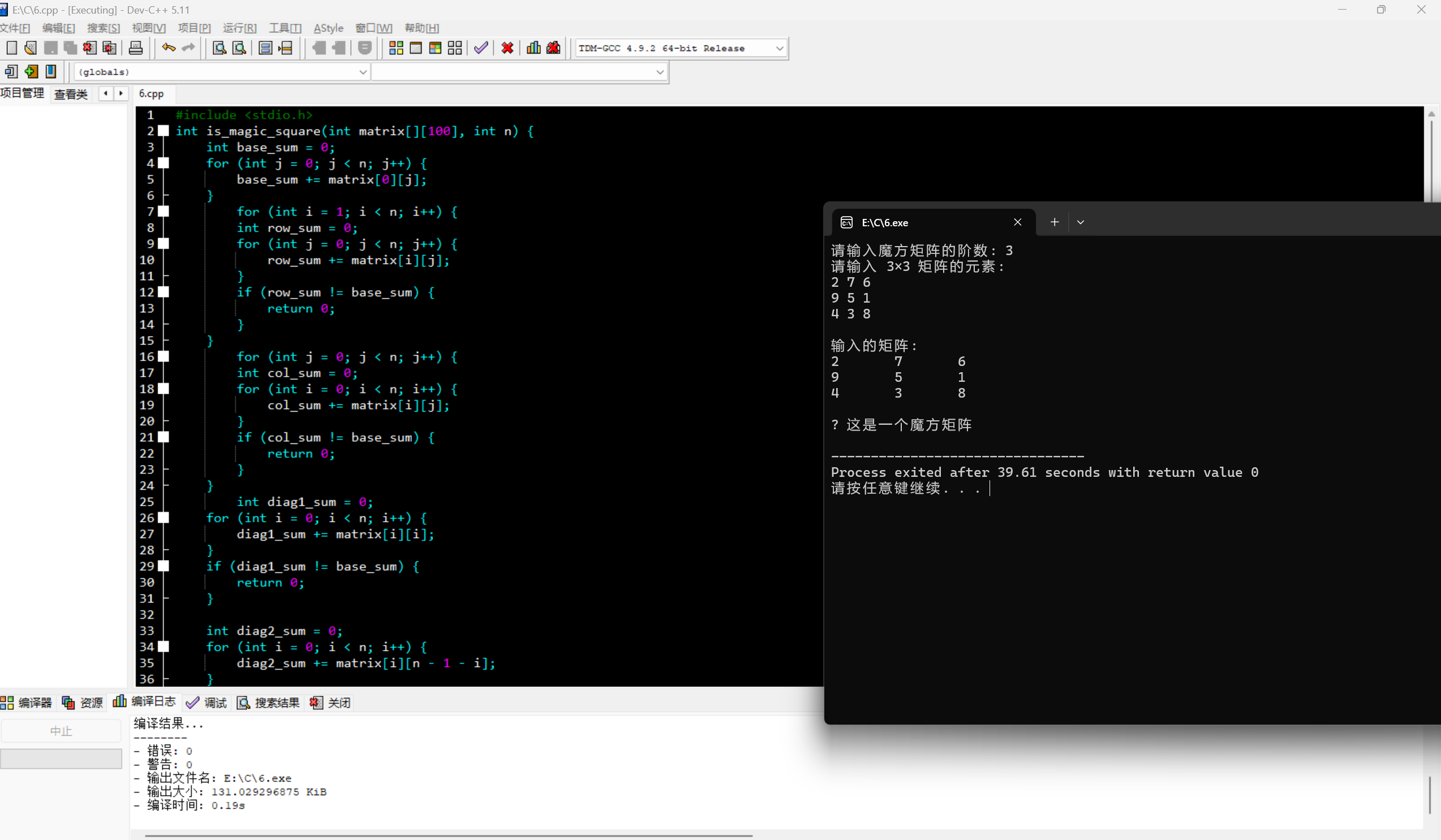Click the Find magnifier toolbar icon
Image resolution: width=1441 pixels, height=840 pixels.
coord(219,48)
